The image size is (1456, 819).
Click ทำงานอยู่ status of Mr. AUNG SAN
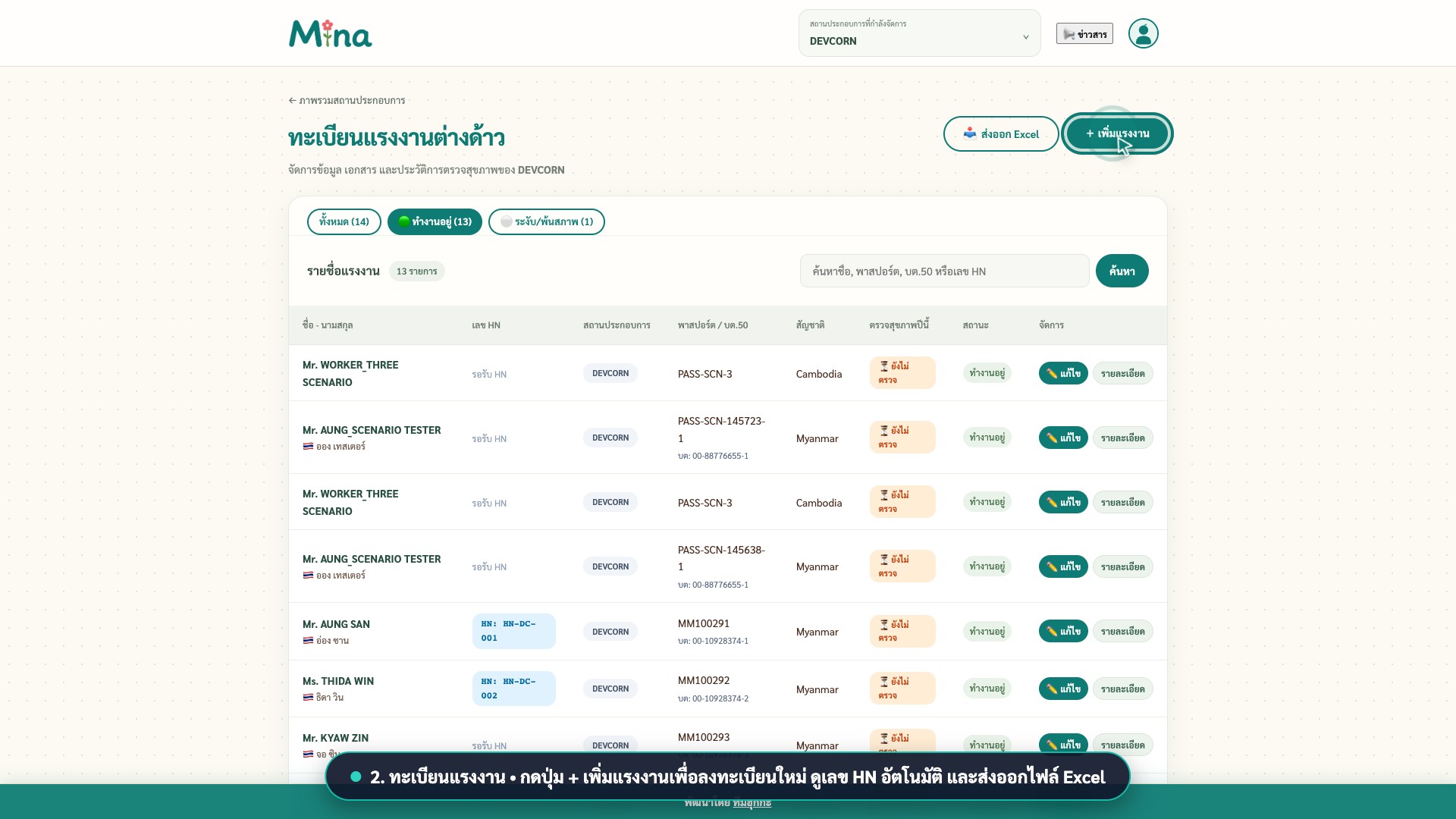pos(987,631)
